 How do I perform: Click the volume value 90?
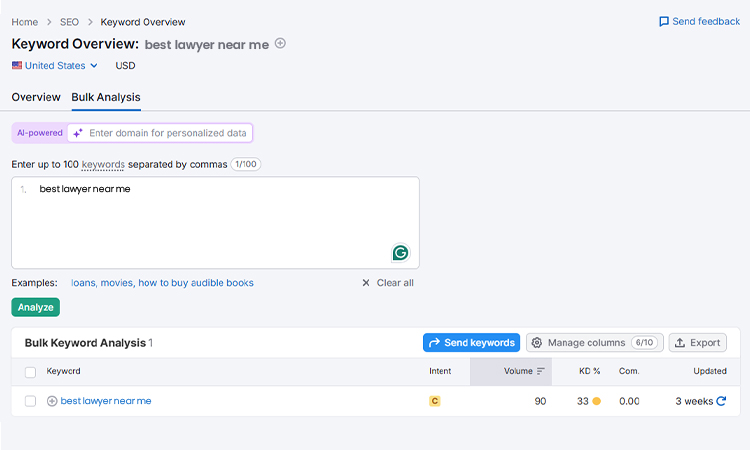pos(540,401)
